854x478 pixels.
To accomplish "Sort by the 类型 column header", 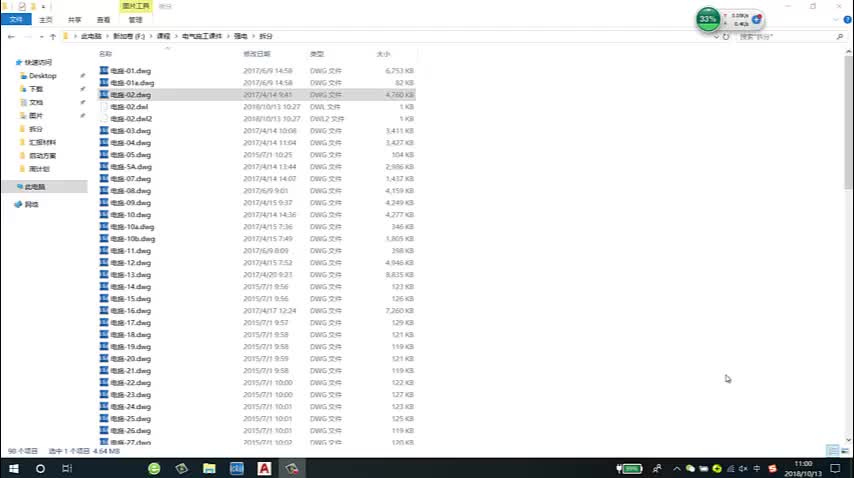I will (x=316, y=54).
